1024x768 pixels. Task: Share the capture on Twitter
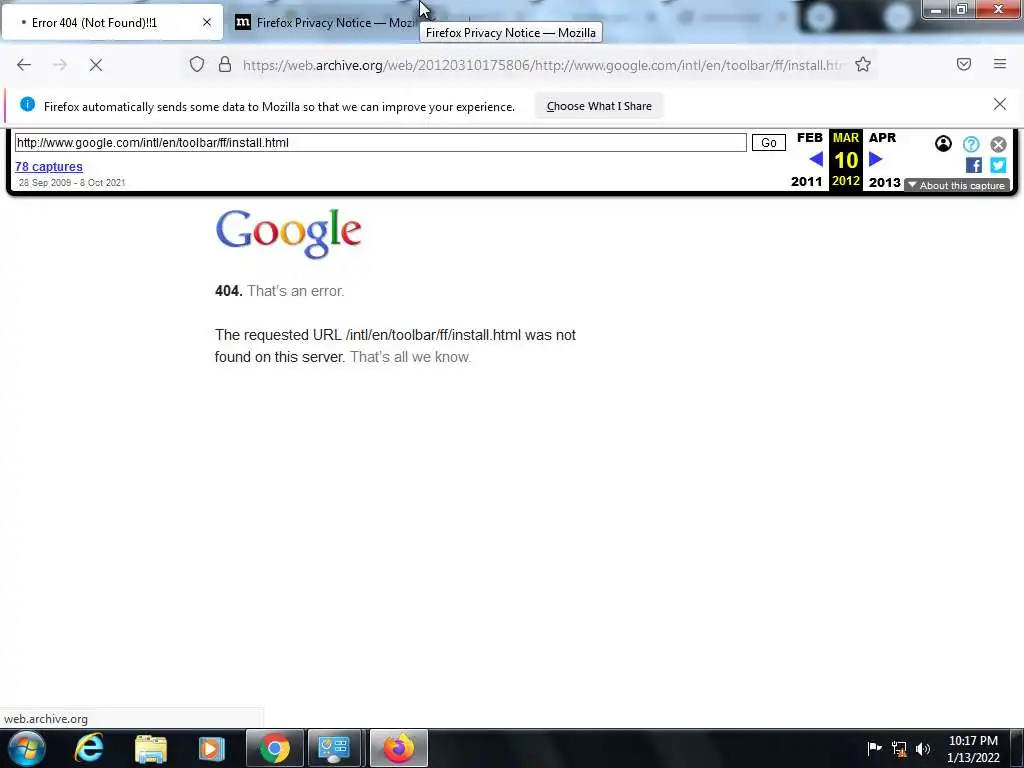(998, 165)
